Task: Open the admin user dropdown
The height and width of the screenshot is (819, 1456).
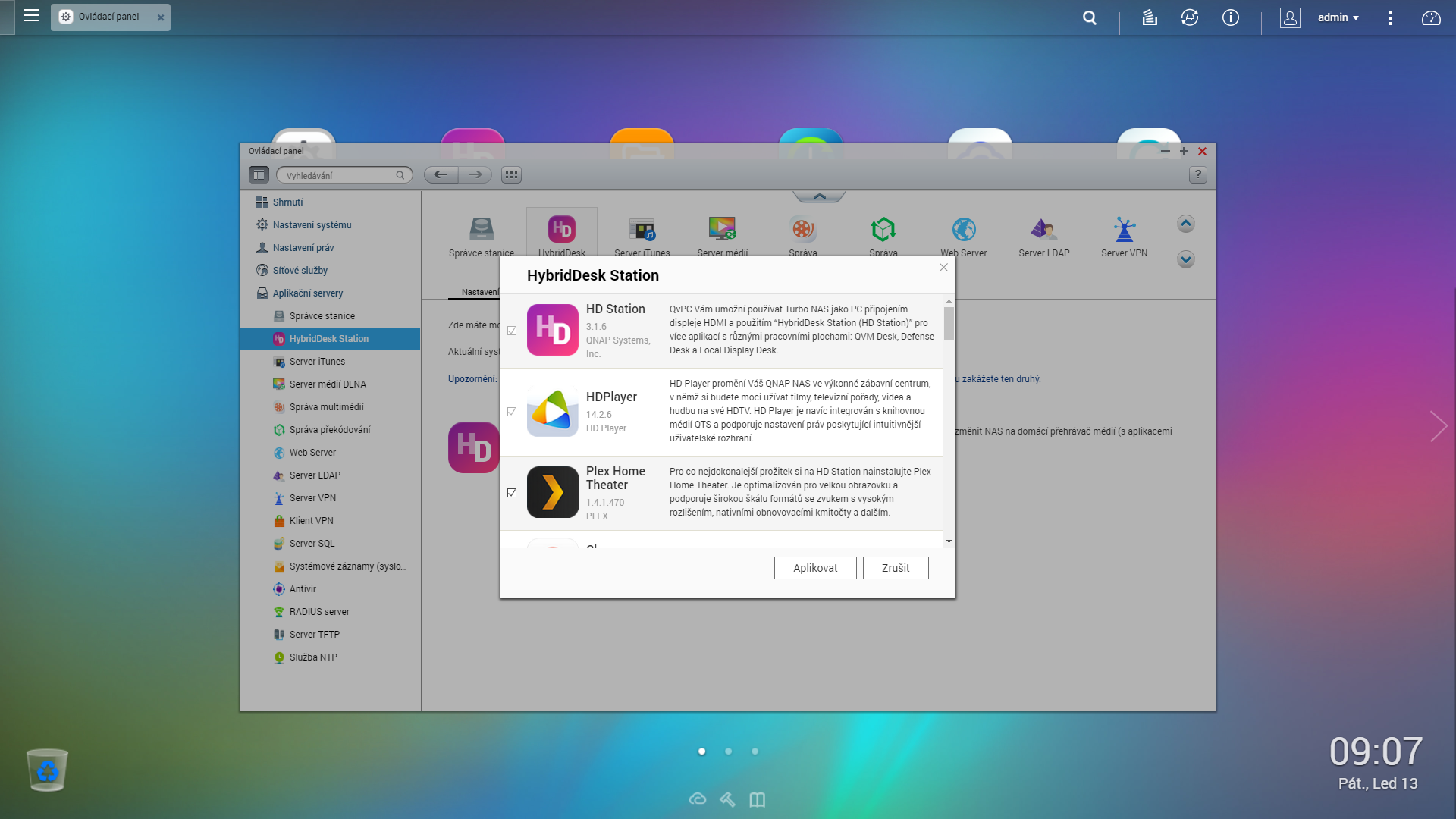Action: click(x=1338, y=17)
